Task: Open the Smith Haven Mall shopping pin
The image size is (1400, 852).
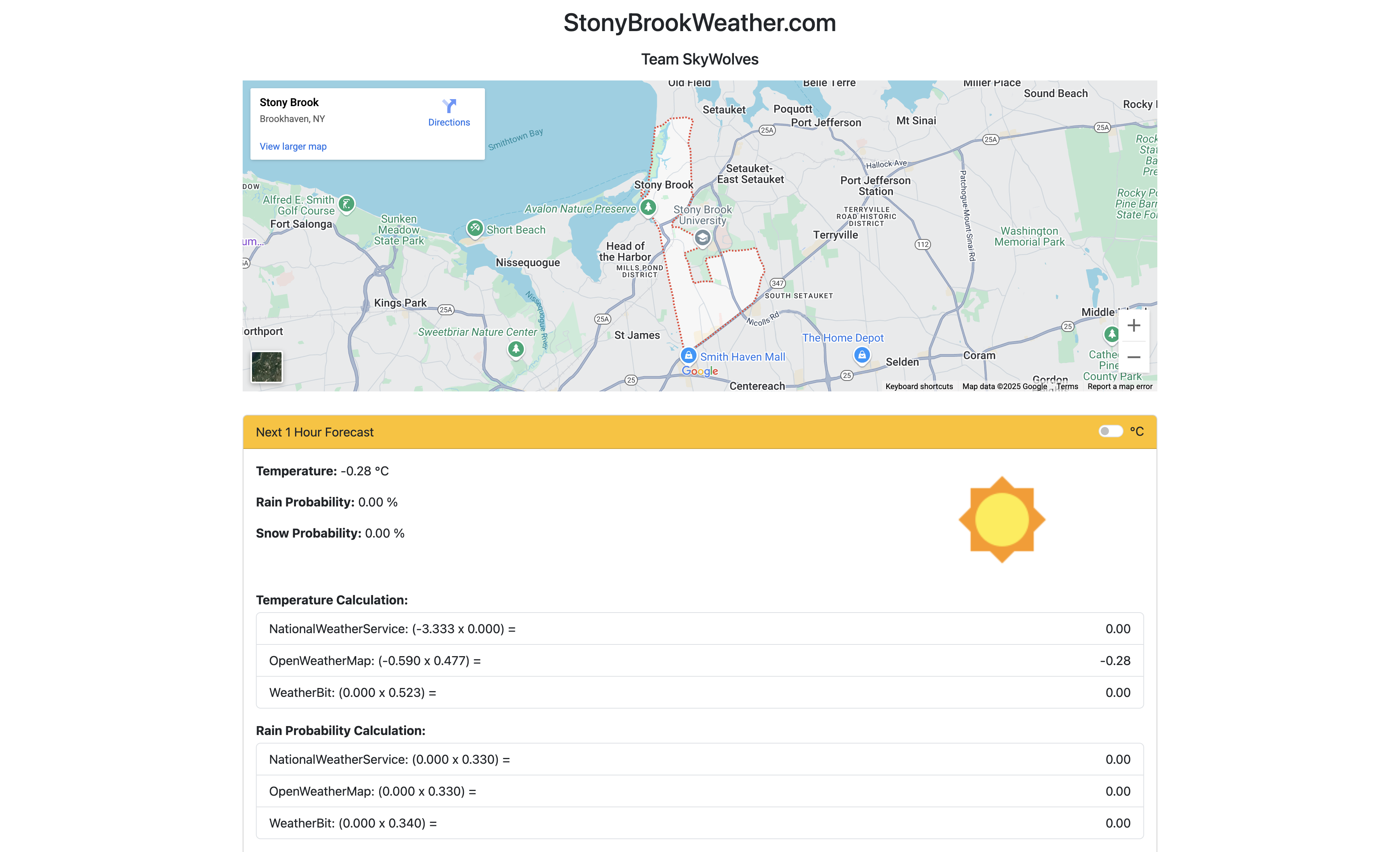Action: [x=688, y=356]
